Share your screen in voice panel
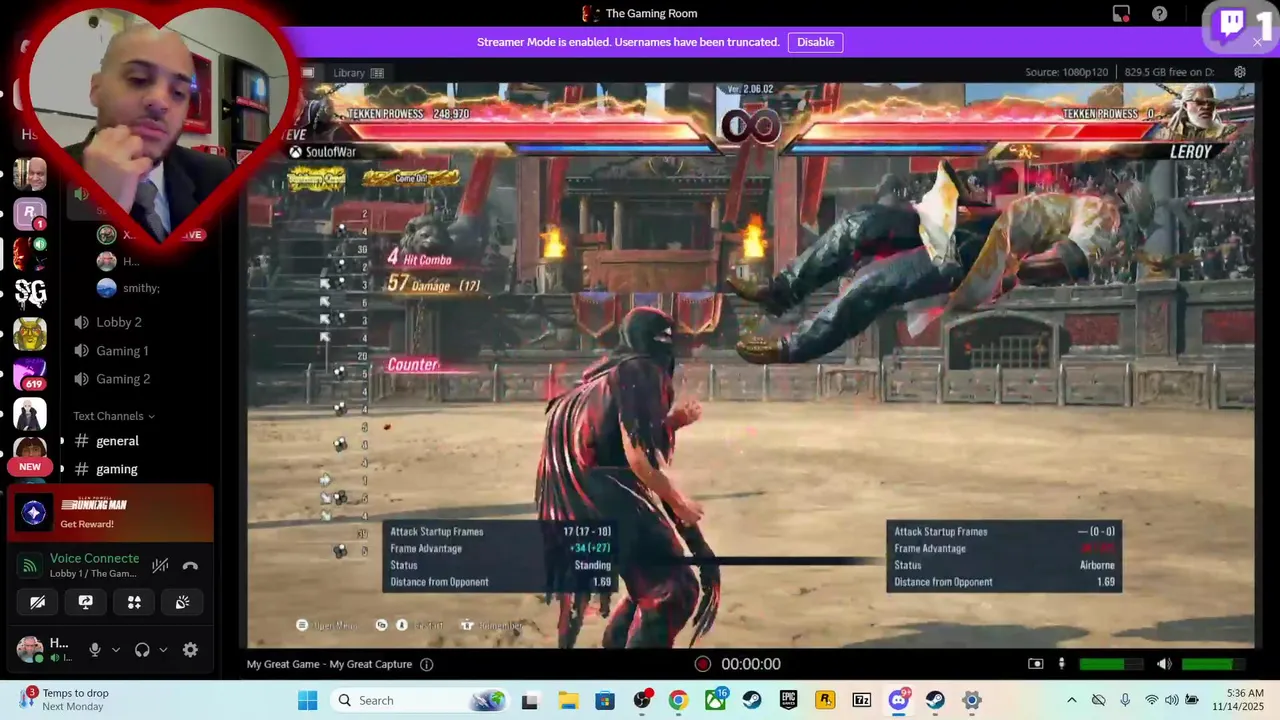Viewport: 1280px width, 720px height. point(85,602)
